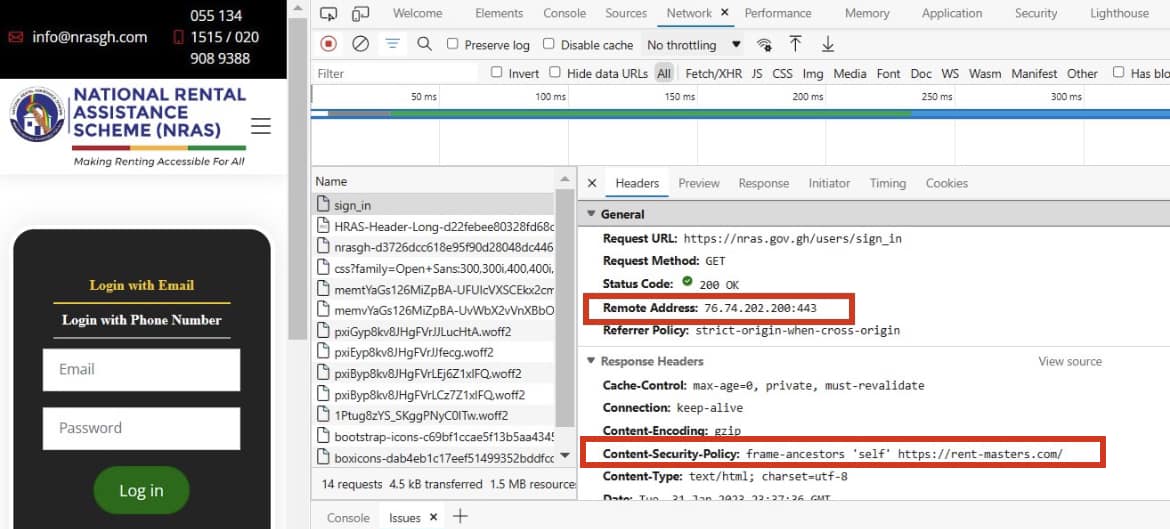Open the site's hamburger menu
The image size is (1170, 529).
[261, 126]
